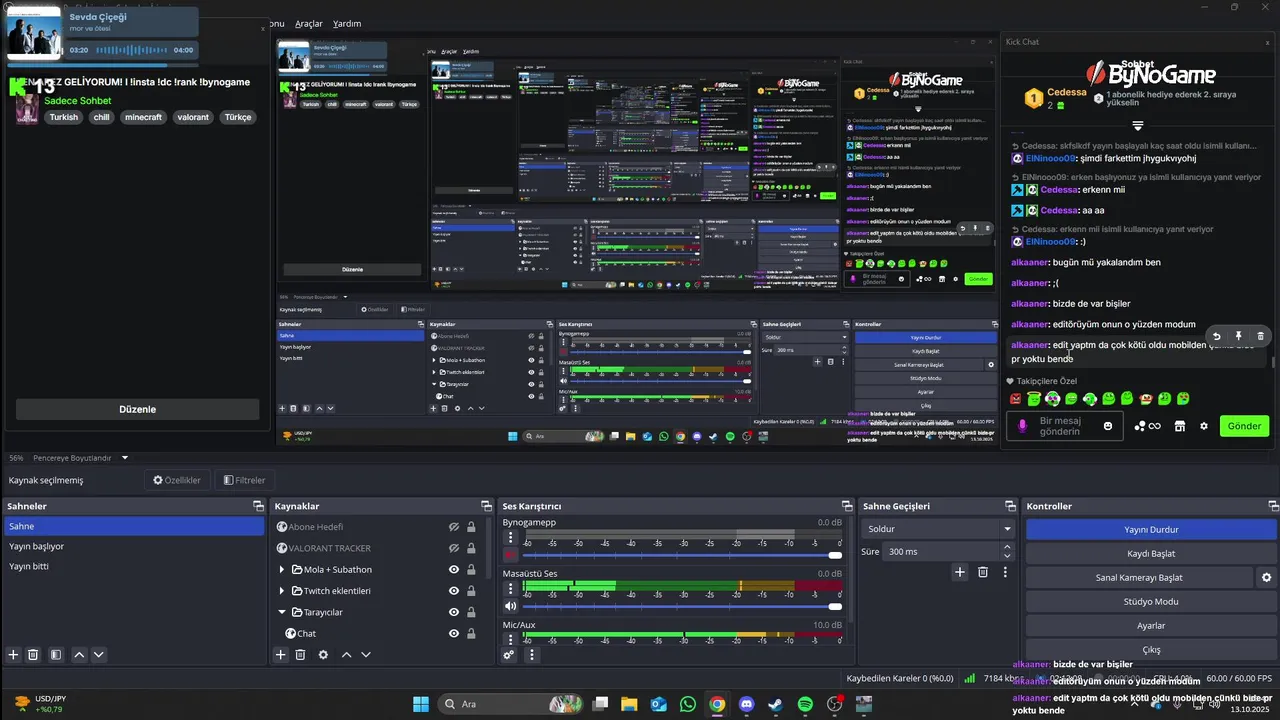The image size is (1280, 720).
Task: Open Kick chat settings gear
Action: pos(1204,426)
